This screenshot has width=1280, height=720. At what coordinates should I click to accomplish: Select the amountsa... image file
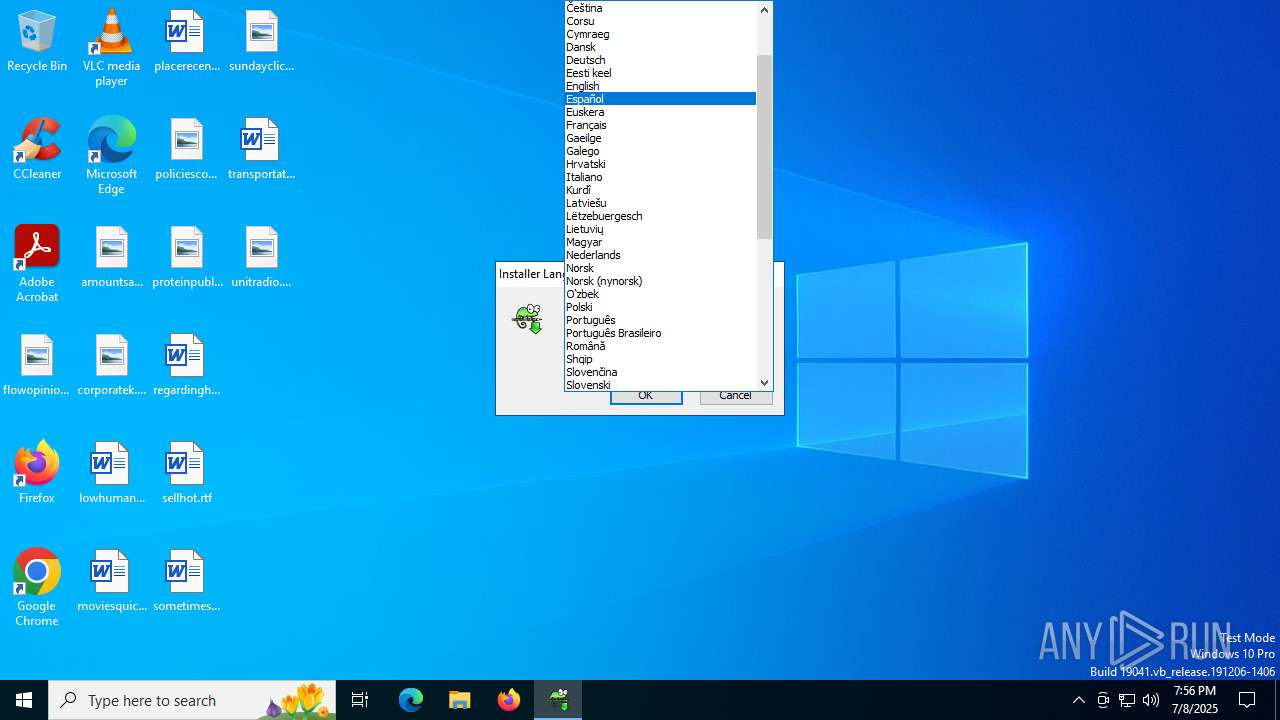coord(111,258)
